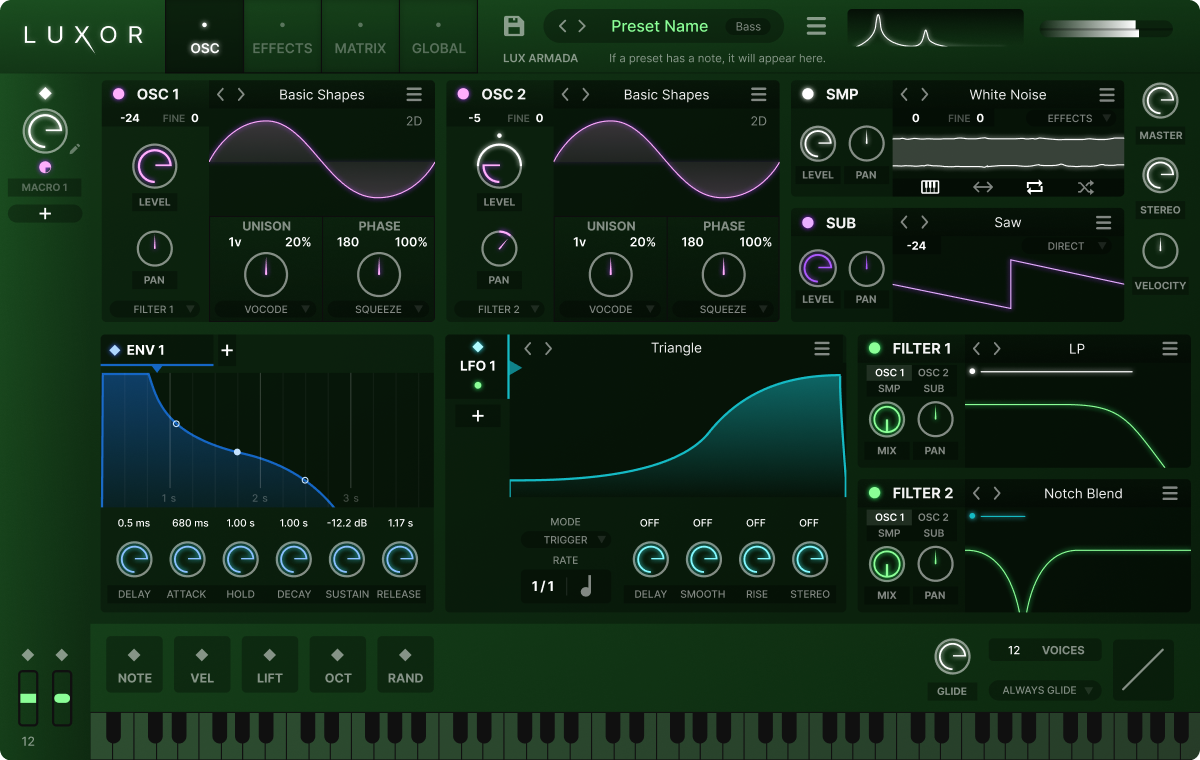Click the bidirectional arrow icon in SMP
1200x760 pixels.
point(982,187)
